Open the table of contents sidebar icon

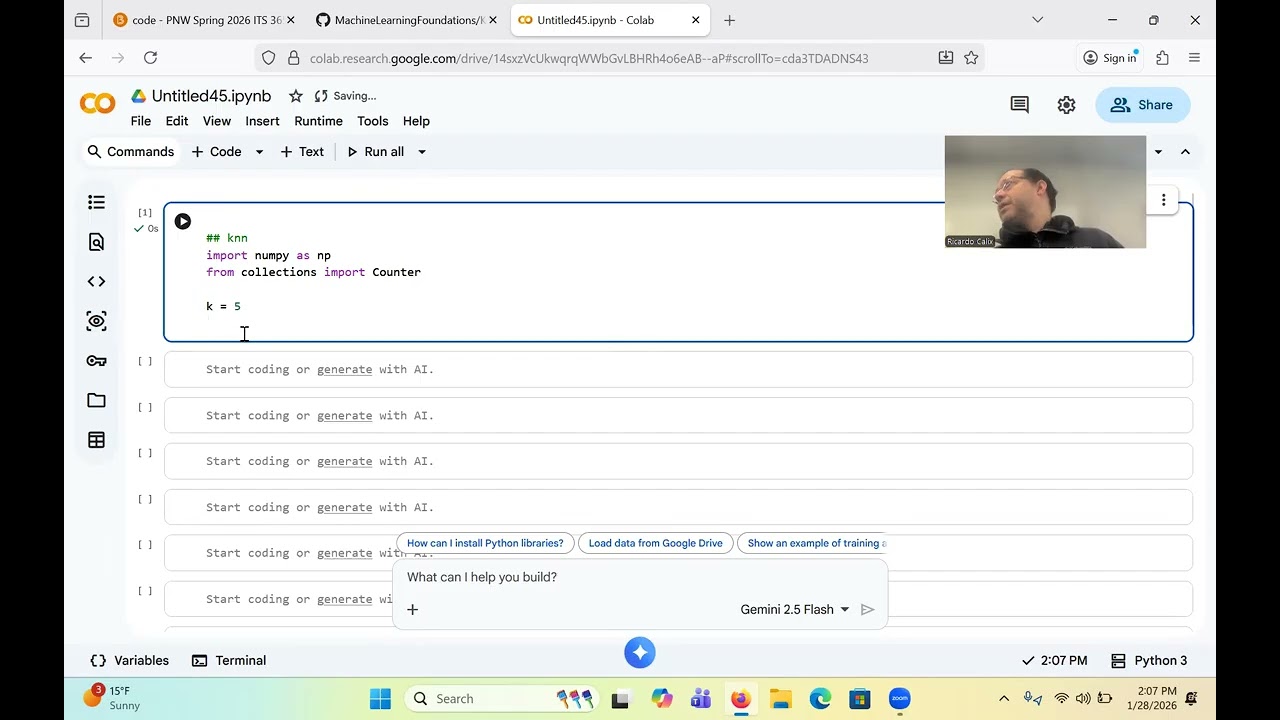pos(96,202)
